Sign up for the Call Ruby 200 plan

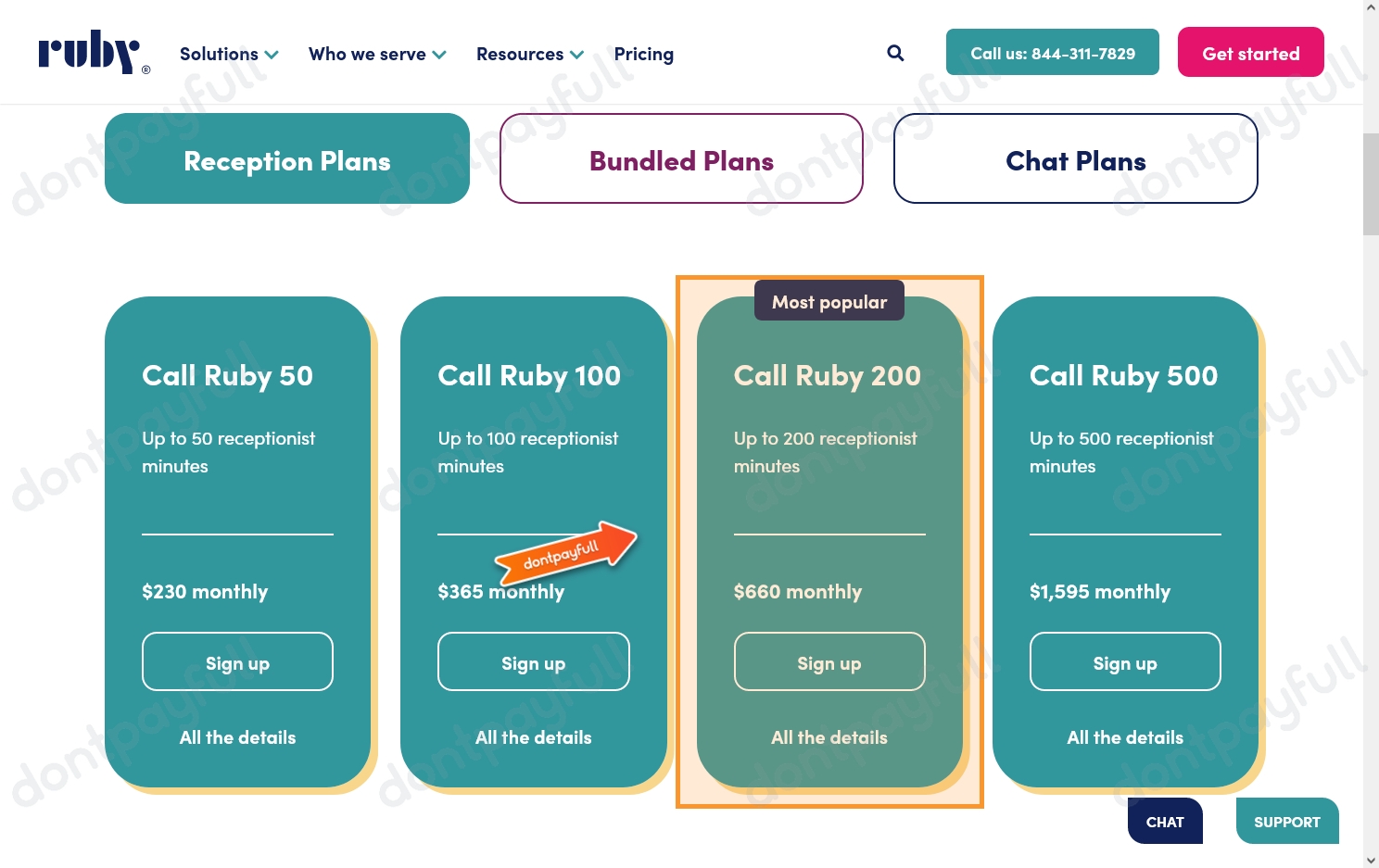coord(829,661)
